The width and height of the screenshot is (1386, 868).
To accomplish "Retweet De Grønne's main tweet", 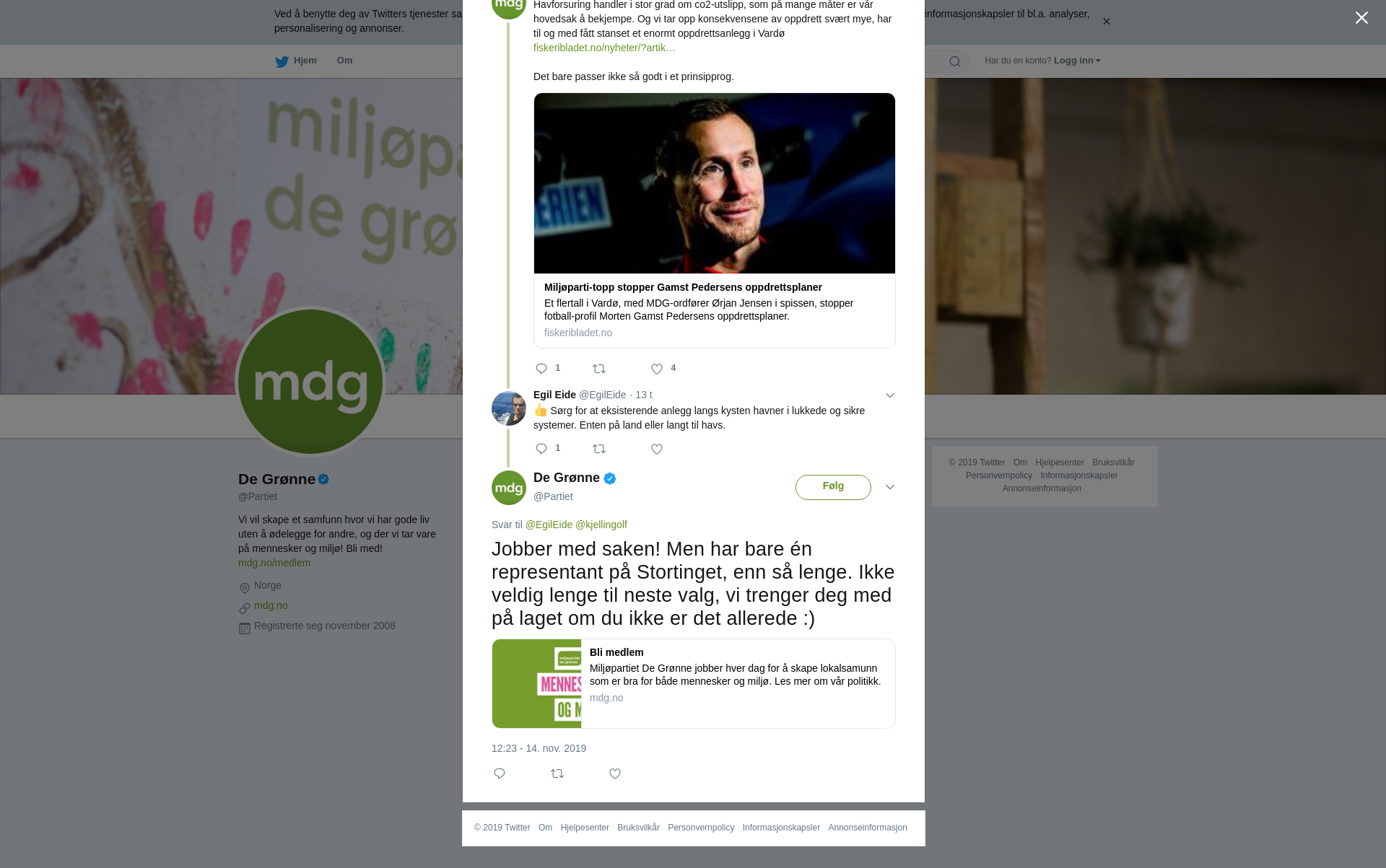I will coord(557,773).
